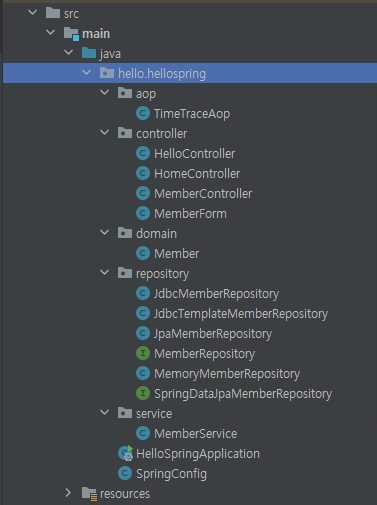The width and height of the screenshot is (377, 505).
Task: Open the HelloSpringApplication file name
Action: 198,454
